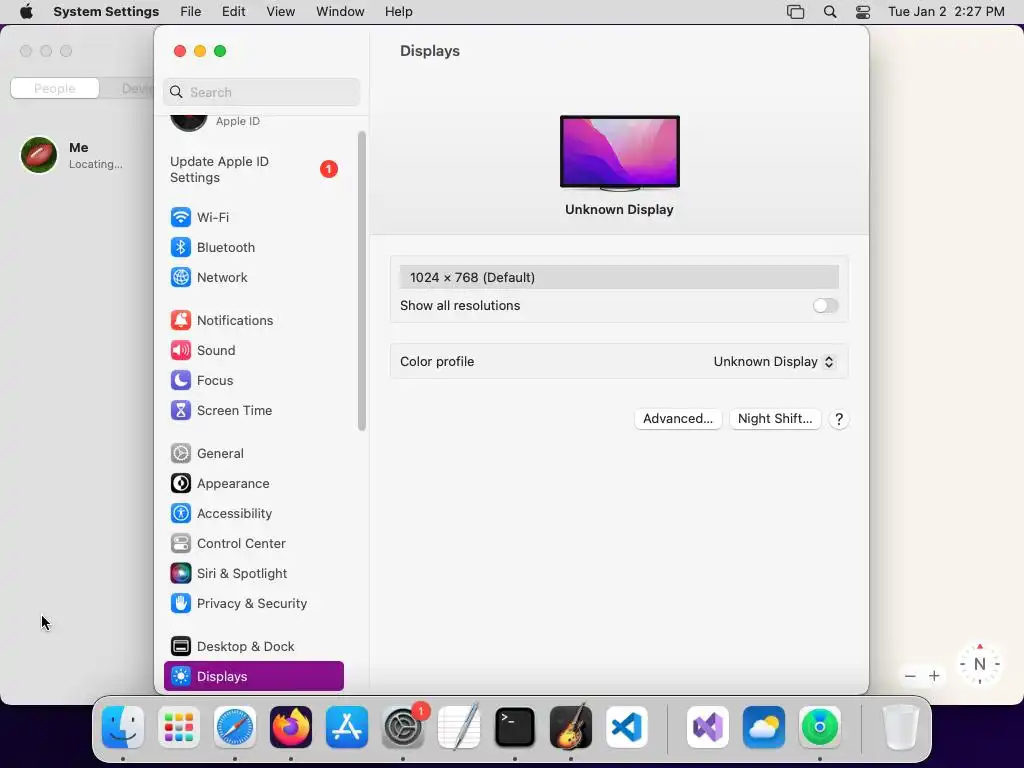Viewport: 1024px width, 768px height.
Task: Click System Settings icon in Dock
Action: (403, 727)
